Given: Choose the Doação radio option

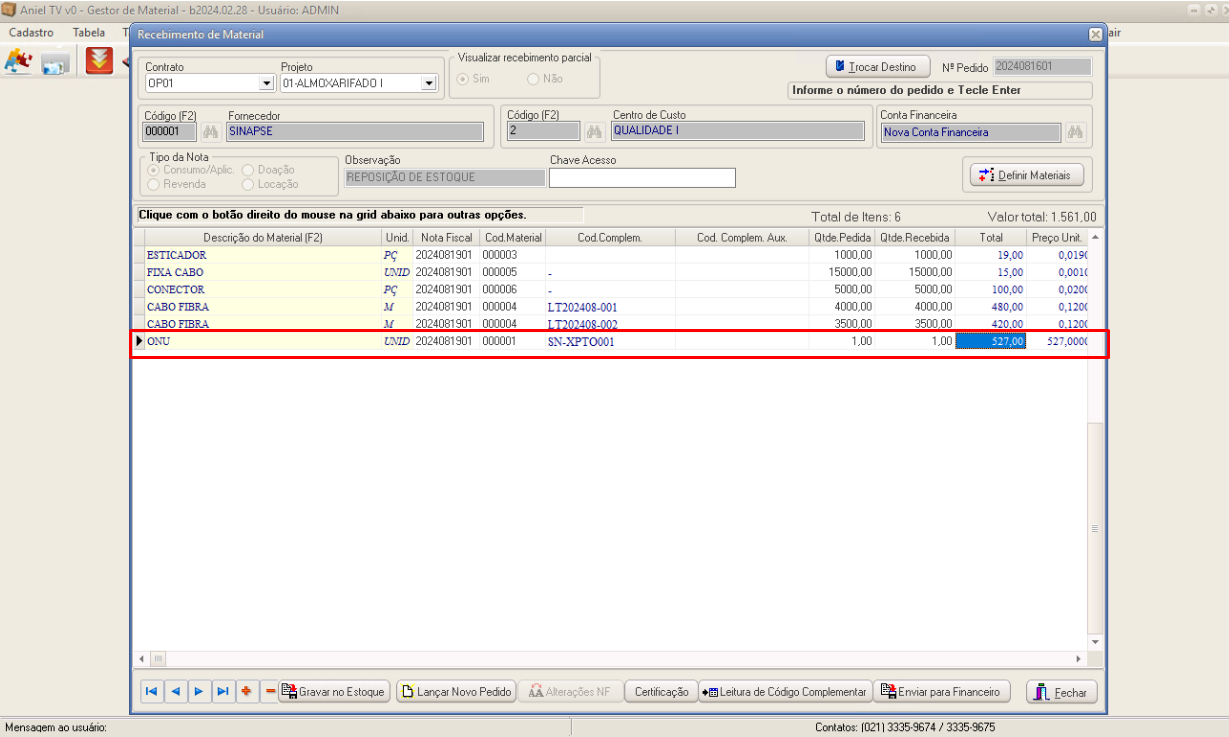Looking at the screenshot, I should 248,170.
